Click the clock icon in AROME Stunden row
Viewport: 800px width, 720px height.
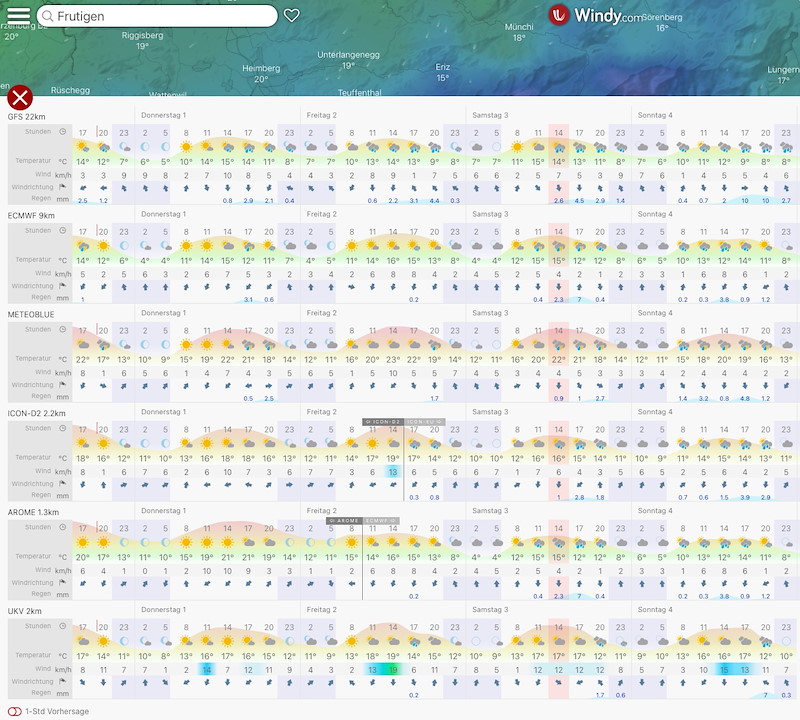pyautogui.click(x=63, y=527)
